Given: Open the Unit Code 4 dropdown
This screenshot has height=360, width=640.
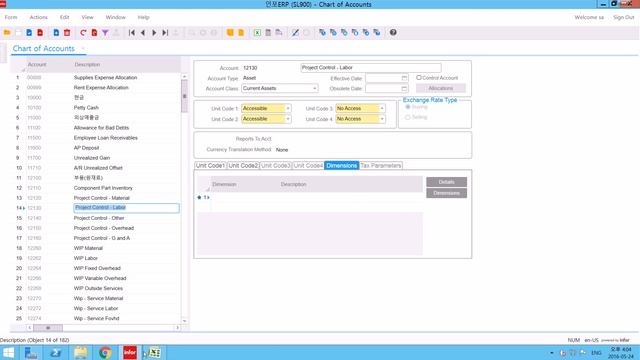Looking at the screenshot, I should 382,119.
